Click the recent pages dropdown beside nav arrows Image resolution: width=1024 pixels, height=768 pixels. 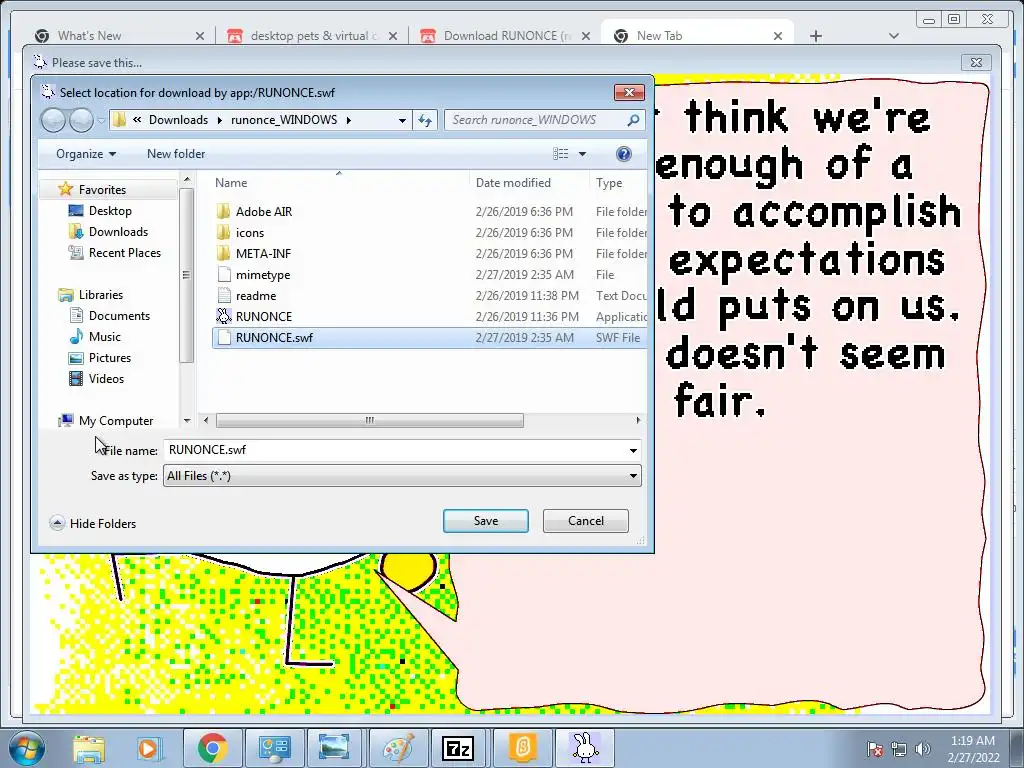click(101, 120)
